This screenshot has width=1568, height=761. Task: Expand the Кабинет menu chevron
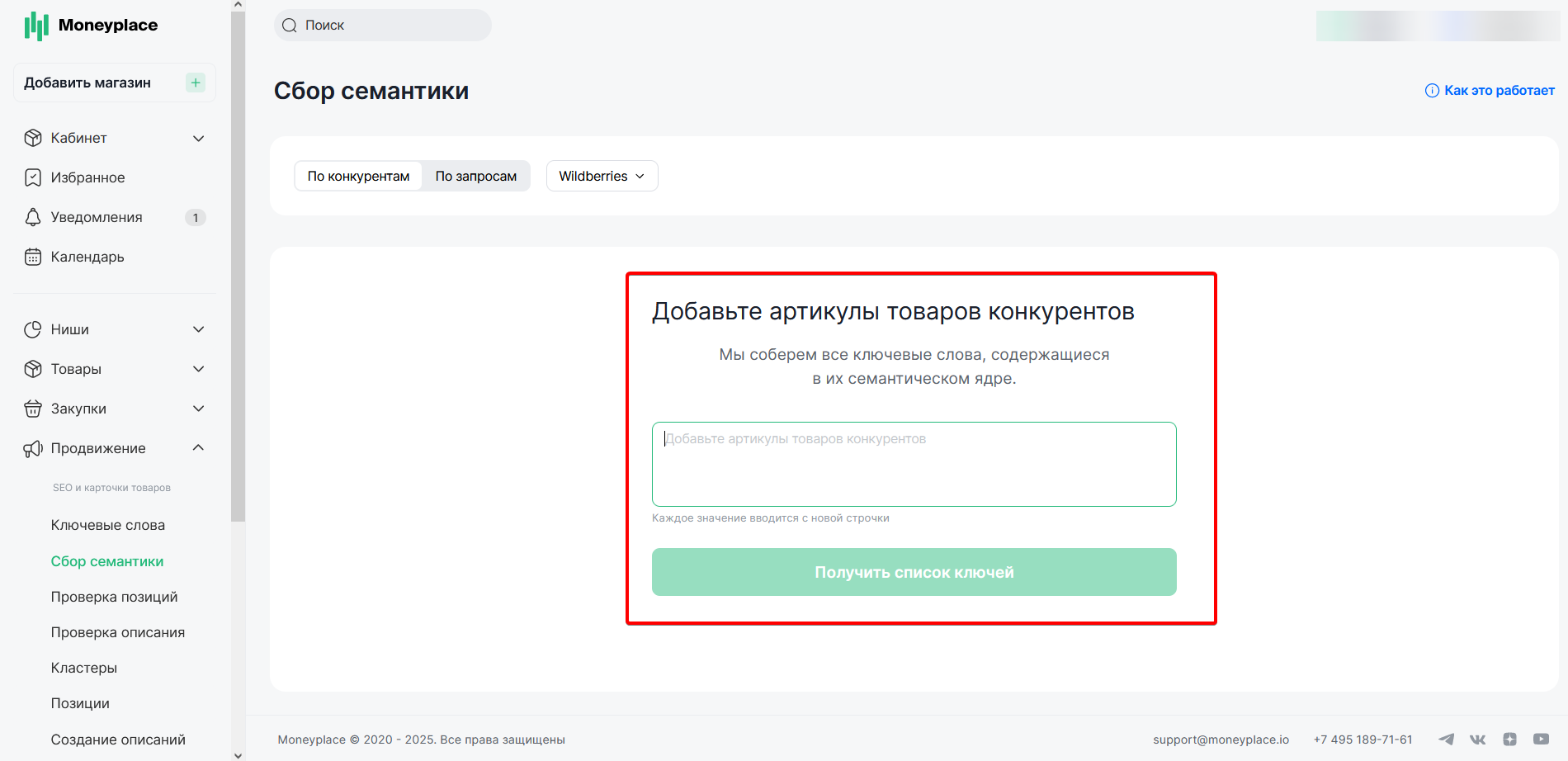click(x=198, y=139)
